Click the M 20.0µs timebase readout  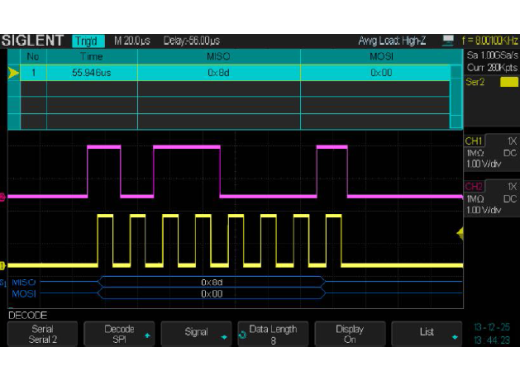tap(132, 41)
